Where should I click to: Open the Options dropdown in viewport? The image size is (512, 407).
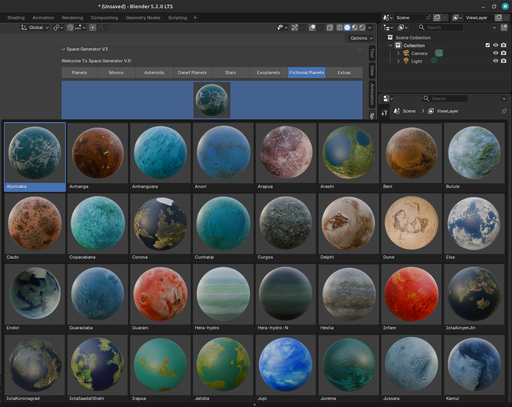(x=361, y=38)
